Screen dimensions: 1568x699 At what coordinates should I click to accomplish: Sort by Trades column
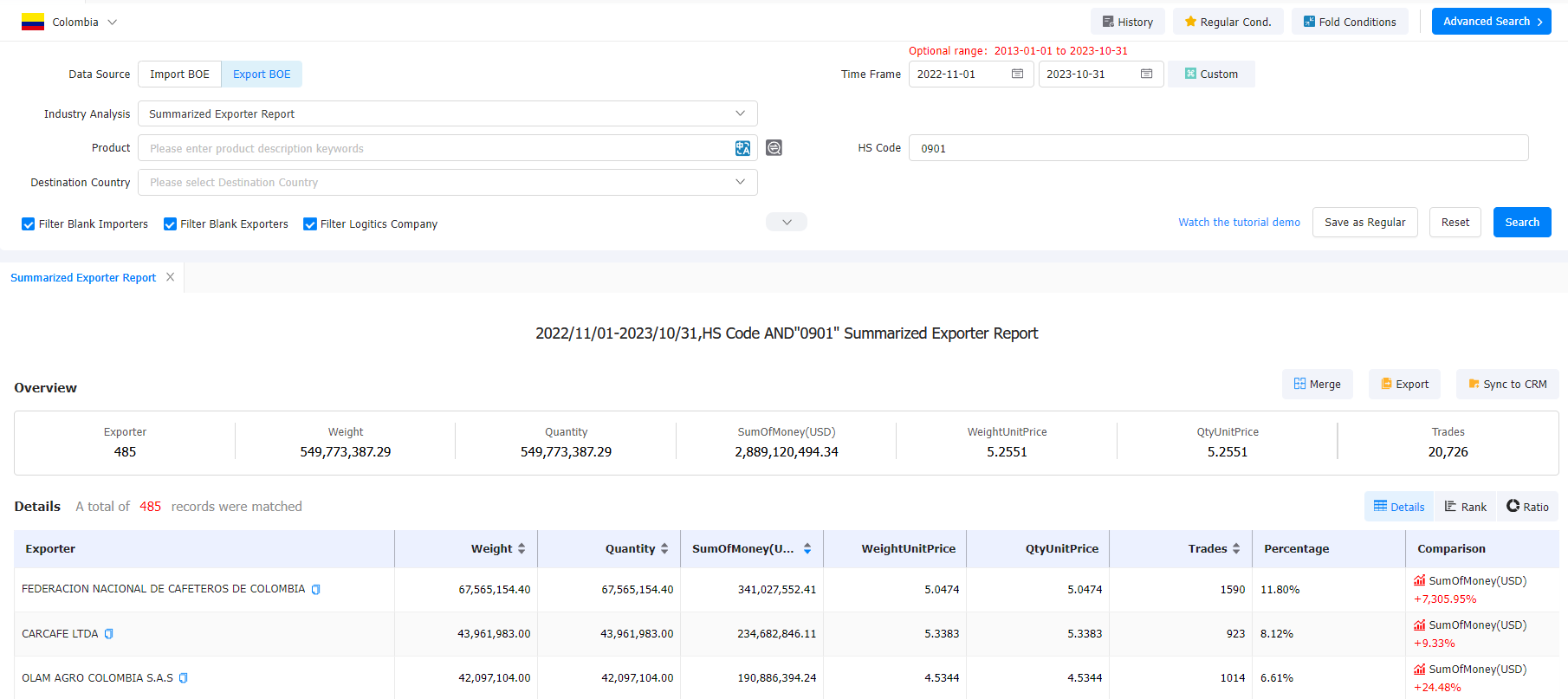pos(1236,549)
